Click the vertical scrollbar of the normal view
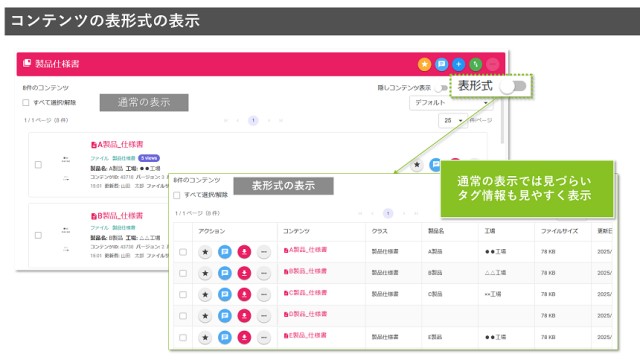 (502, 121)
